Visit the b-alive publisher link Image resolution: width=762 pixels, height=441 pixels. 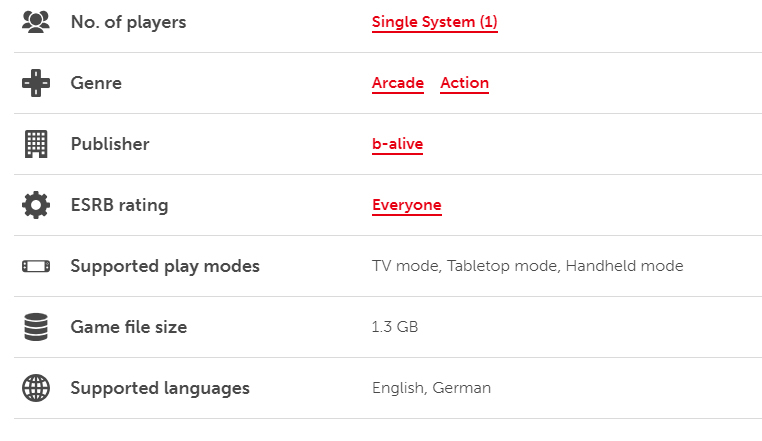397,144
